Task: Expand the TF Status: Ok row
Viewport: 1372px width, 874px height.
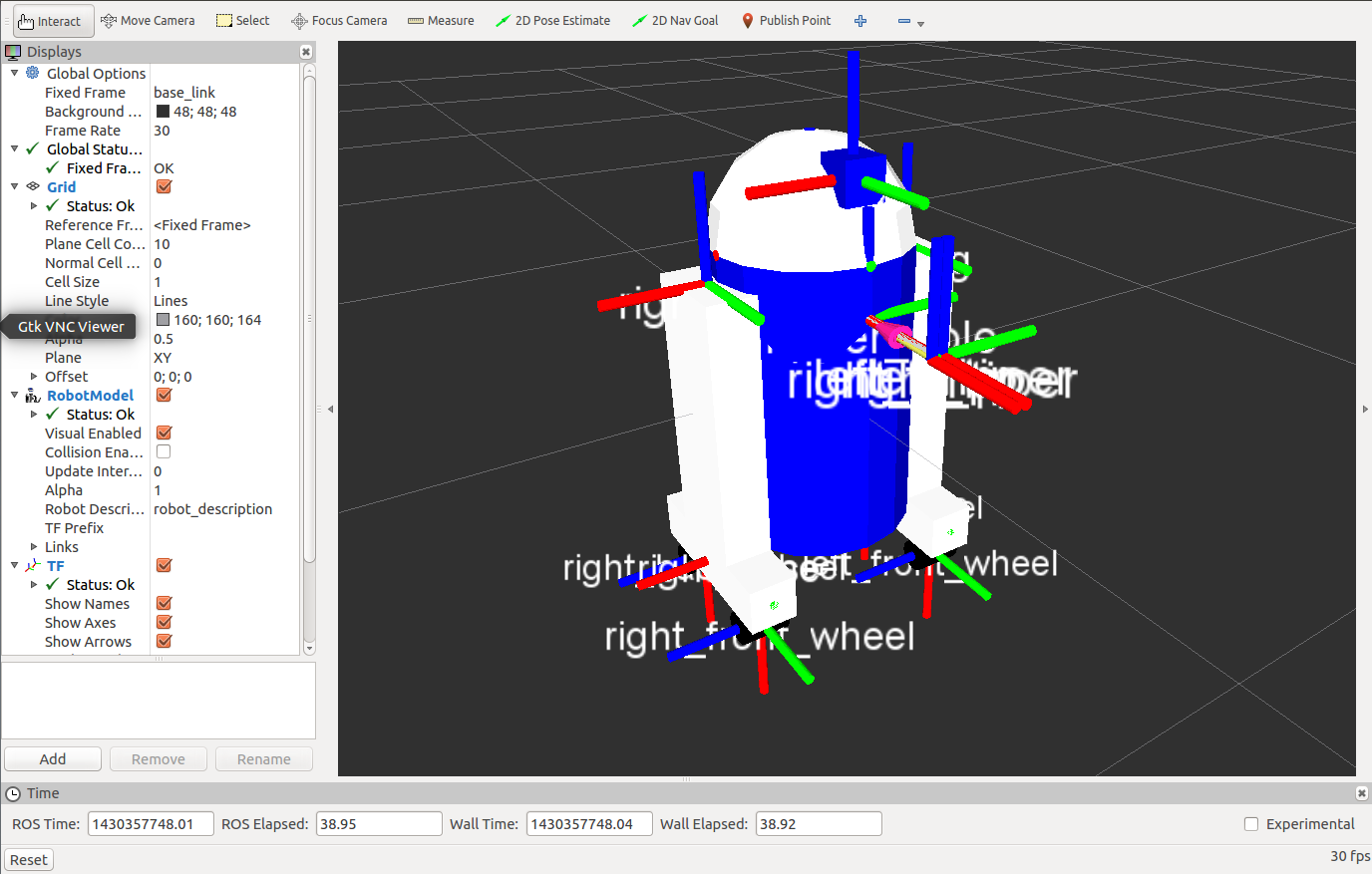Action: tap(34, 585)
